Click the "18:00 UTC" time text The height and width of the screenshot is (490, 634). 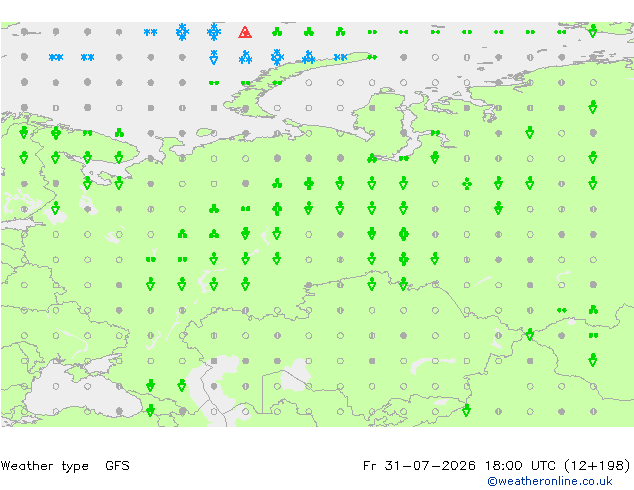pyautogui.click(x=521, y=466)
